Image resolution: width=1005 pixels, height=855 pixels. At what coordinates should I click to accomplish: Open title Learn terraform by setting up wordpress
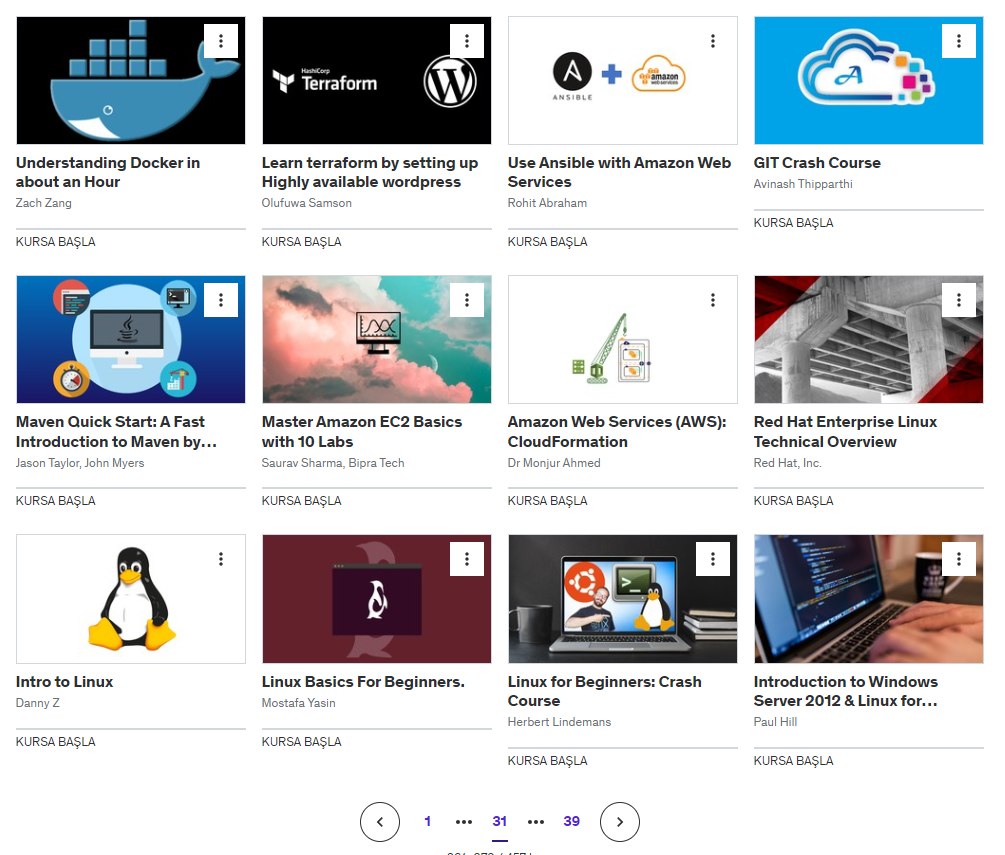[x=370, y=172]
